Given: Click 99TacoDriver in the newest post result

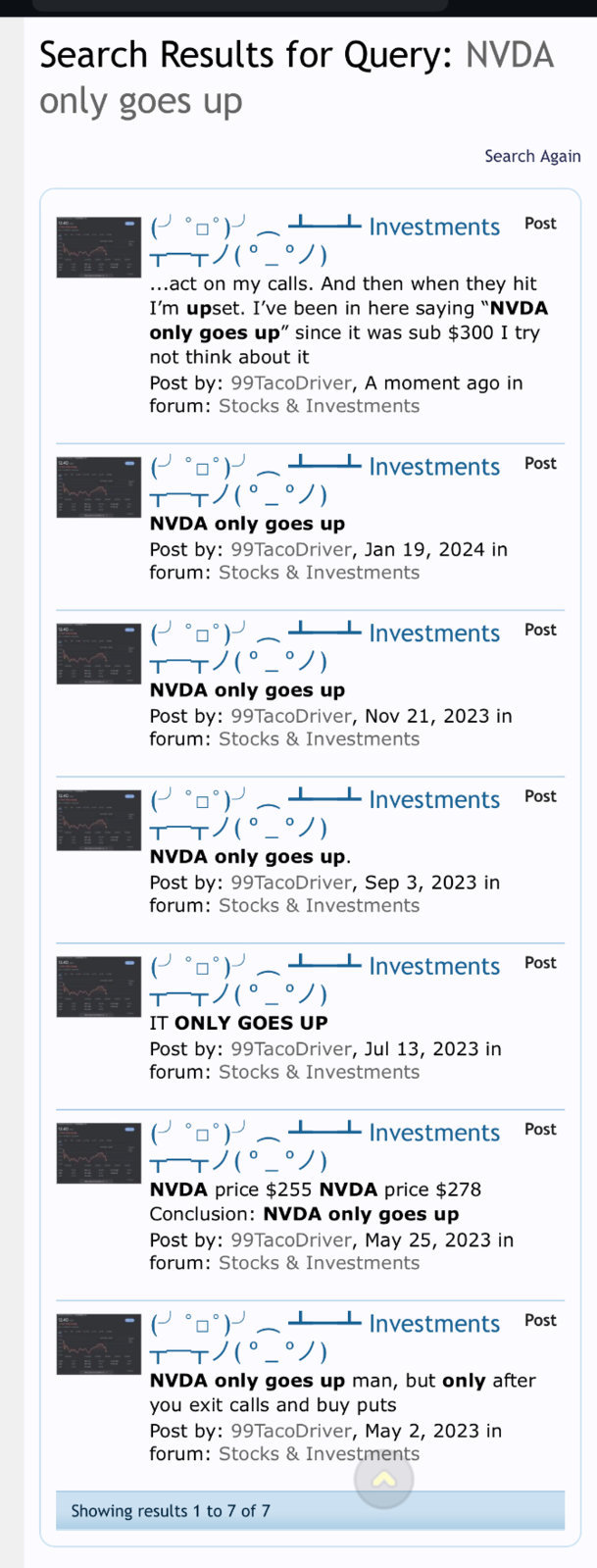Looking at the screenshot, I should click(291, 382).
